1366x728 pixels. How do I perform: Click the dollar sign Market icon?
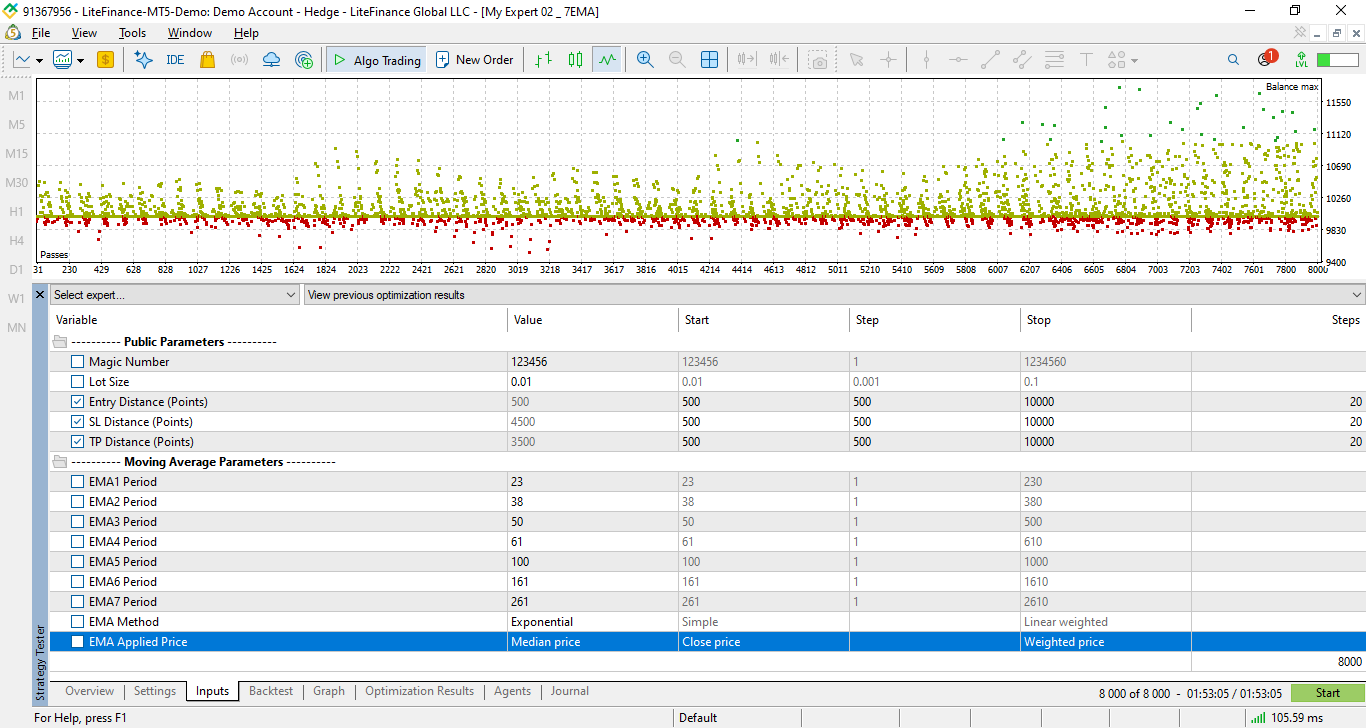(x=105, y=60)
